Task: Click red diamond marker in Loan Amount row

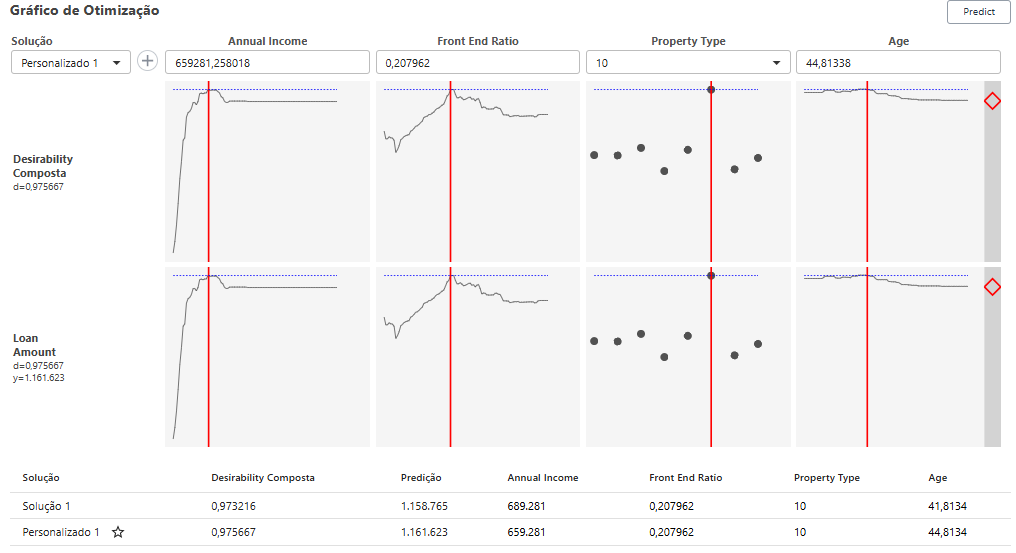Action: point(992,287)
